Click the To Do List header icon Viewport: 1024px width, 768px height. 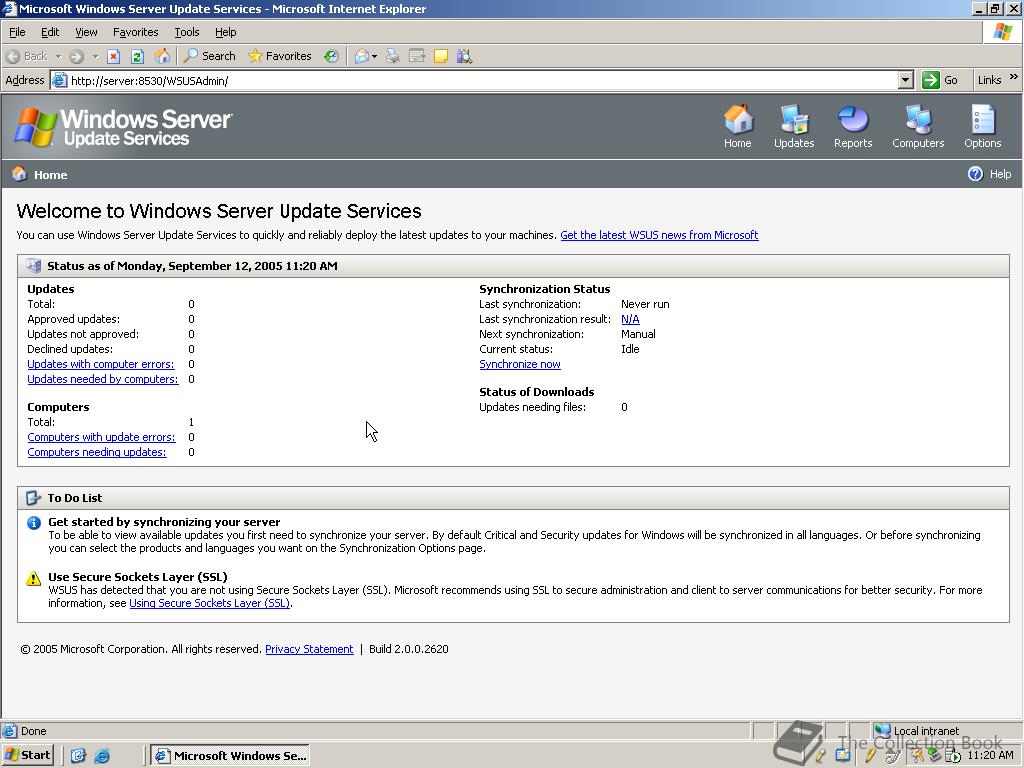[x=33, y=498]
